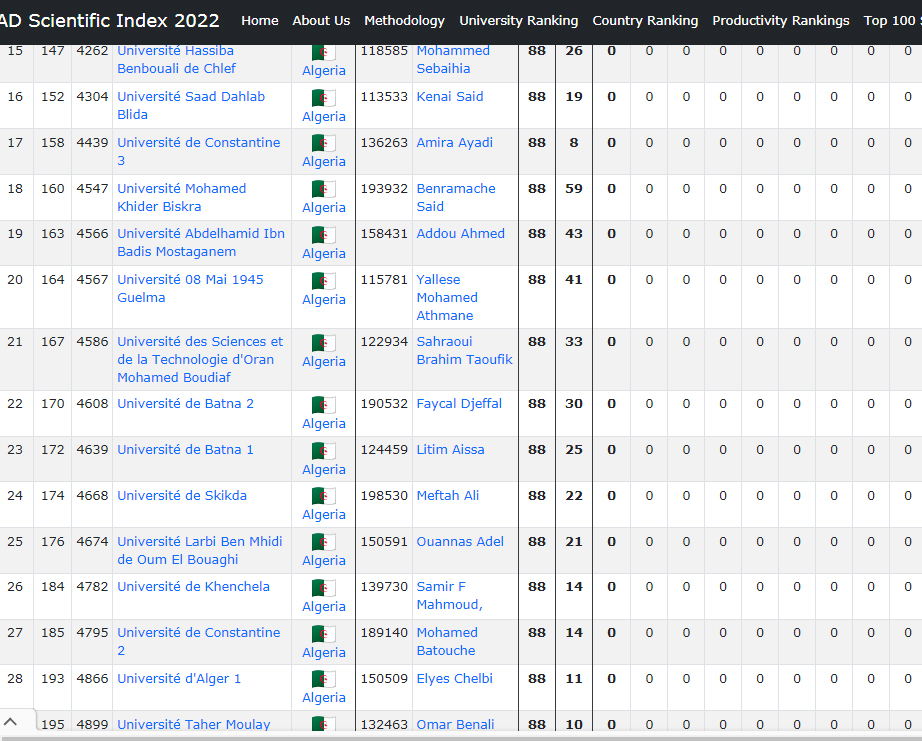Viewport: 922px width, 741px height.
Task: Click the AD Scientific Index 2022 site title
Action: coord(110,20)
